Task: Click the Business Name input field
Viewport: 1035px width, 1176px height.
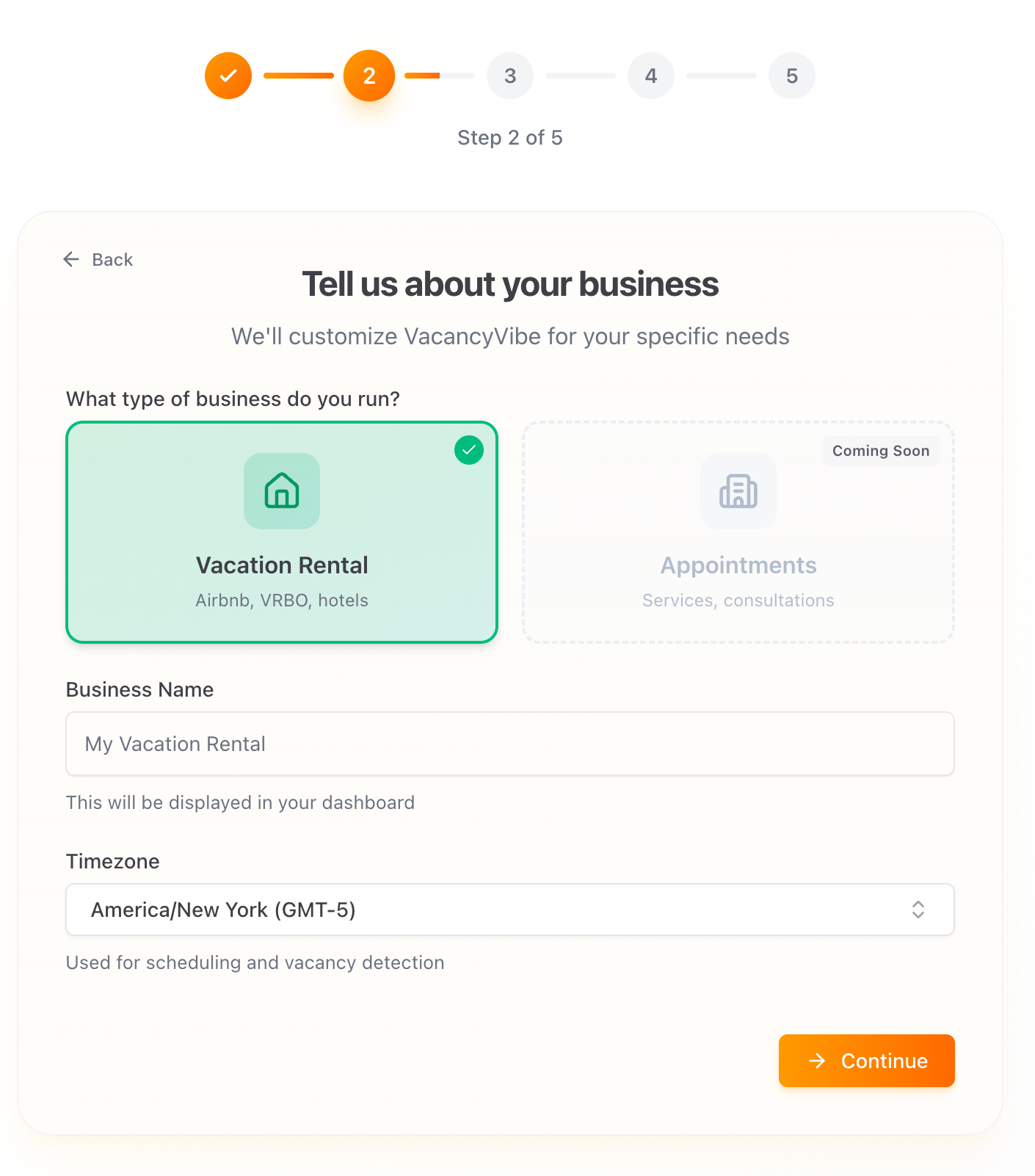Action: coord(510,744)
